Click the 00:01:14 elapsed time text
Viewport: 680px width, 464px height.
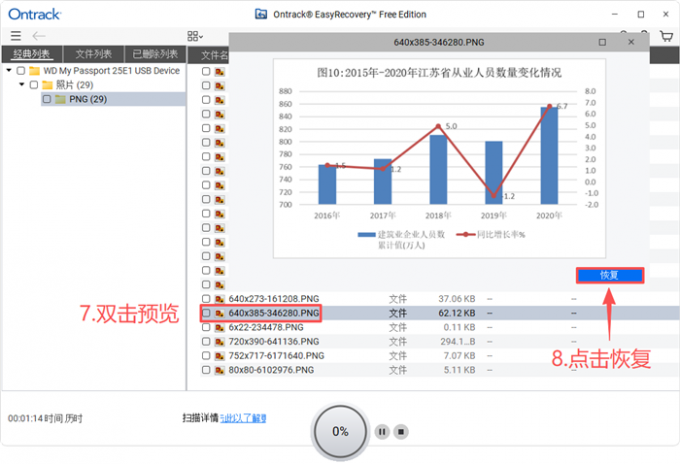[45, 418]
